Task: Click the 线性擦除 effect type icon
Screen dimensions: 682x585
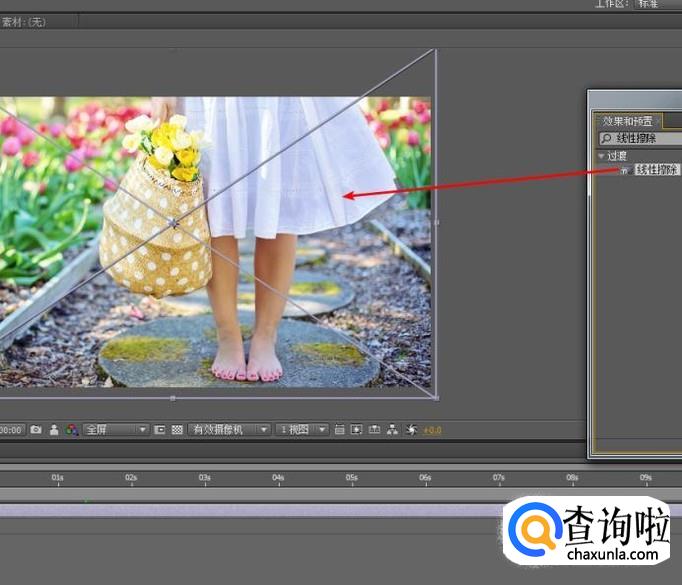Action: pos(625,170)
